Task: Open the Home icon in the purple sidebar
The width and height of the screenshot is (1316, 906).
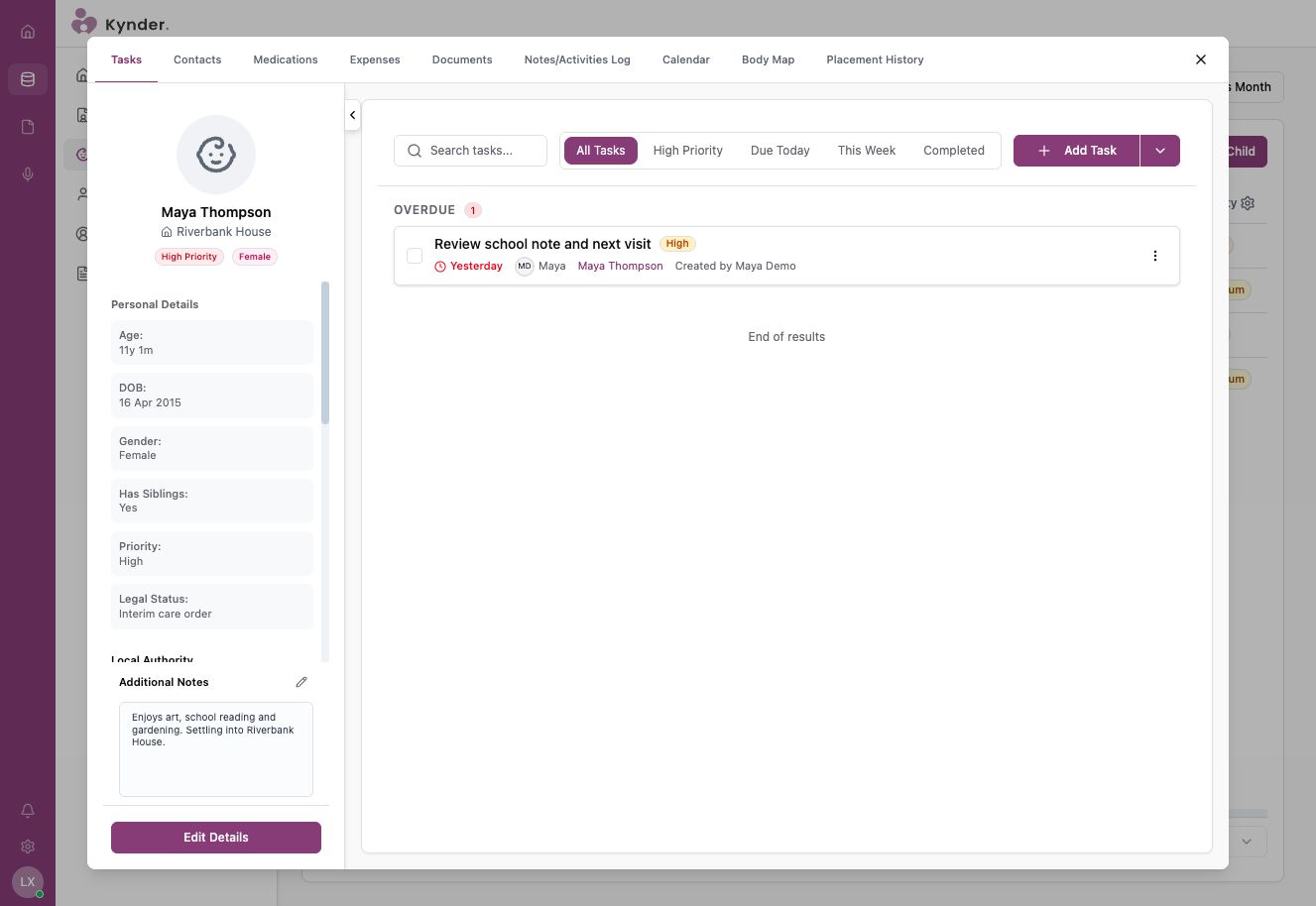Action: (28, 32)
